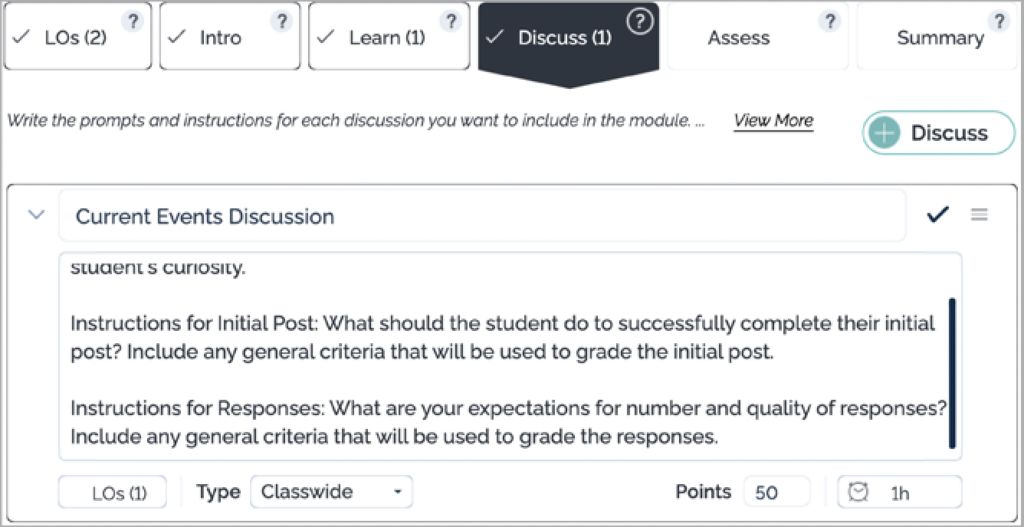Switch to the LOs (2) tab
Screen dimensions: 1024x527
tap(77, 37)
